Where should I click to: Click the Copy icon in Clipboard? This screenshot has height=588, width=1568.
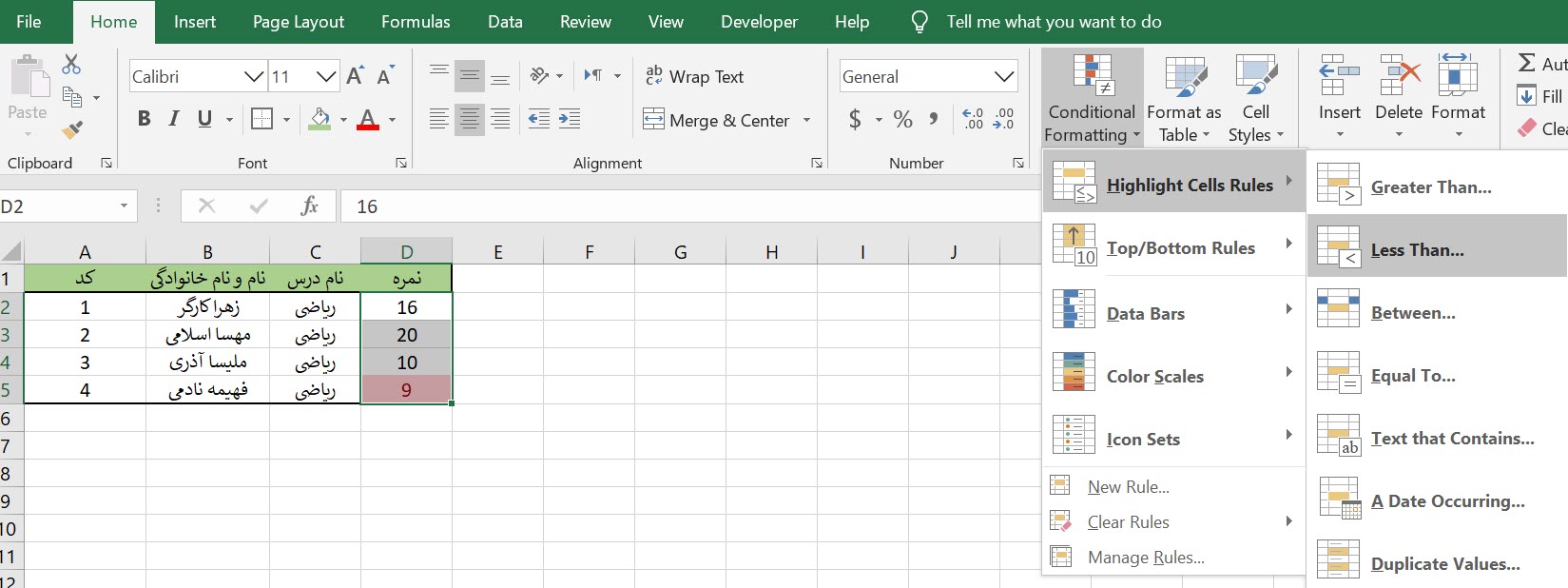(72, 97)
